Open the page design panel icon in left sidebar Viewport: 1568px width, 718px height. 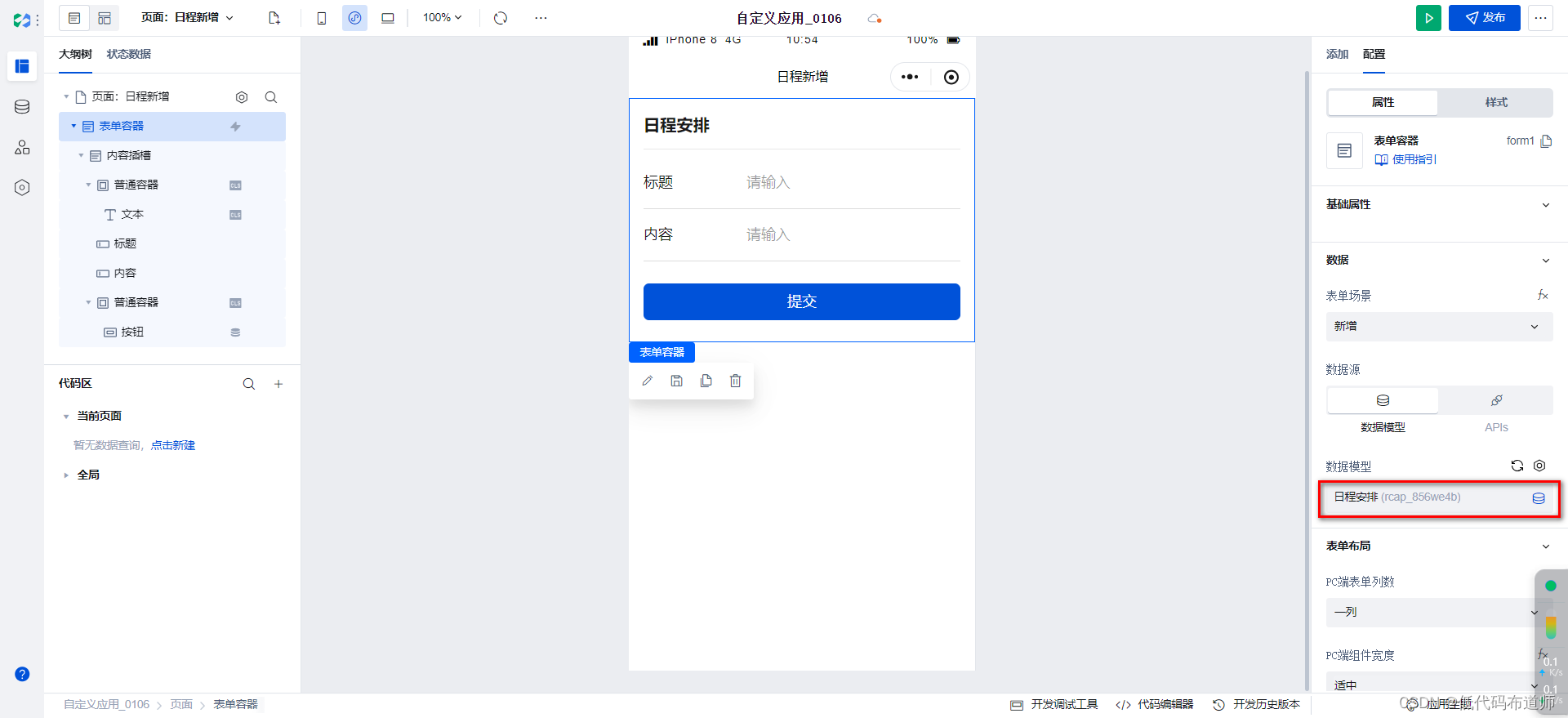pyautogui.click(x=22, y=66)
